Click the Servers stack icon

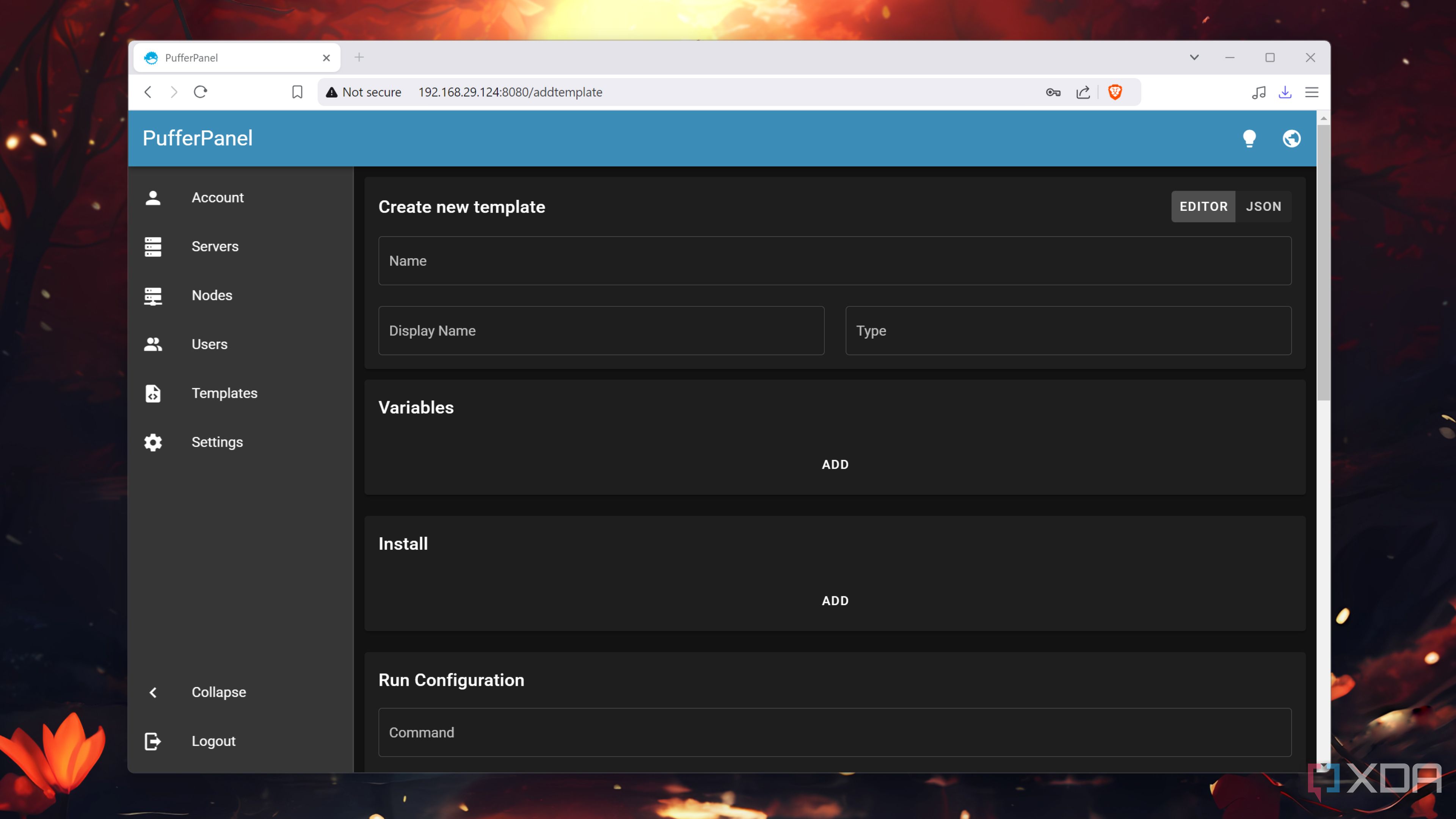(152, 247)
